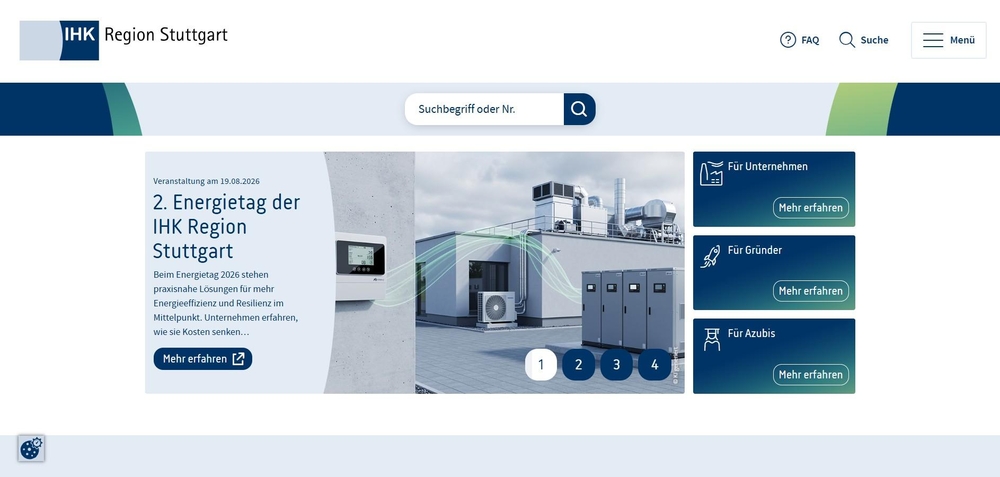
Task: Open the 2. Energietag headline
Action: tap(226, 226)
